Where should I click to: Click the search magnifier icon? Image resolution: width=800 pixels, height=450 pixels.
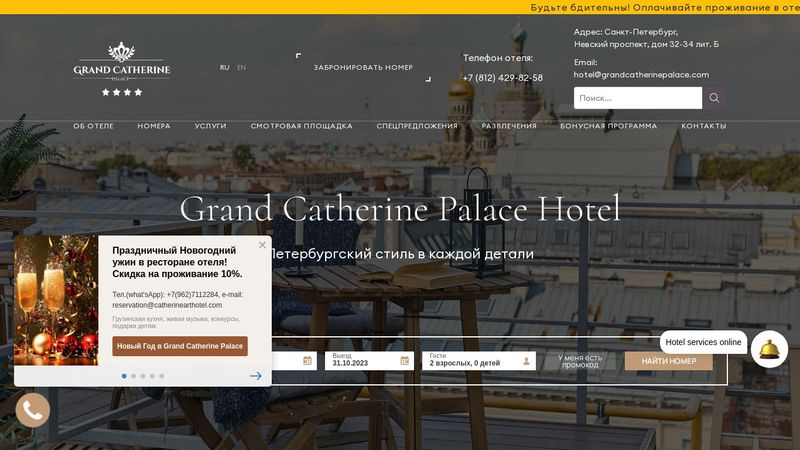714,98
